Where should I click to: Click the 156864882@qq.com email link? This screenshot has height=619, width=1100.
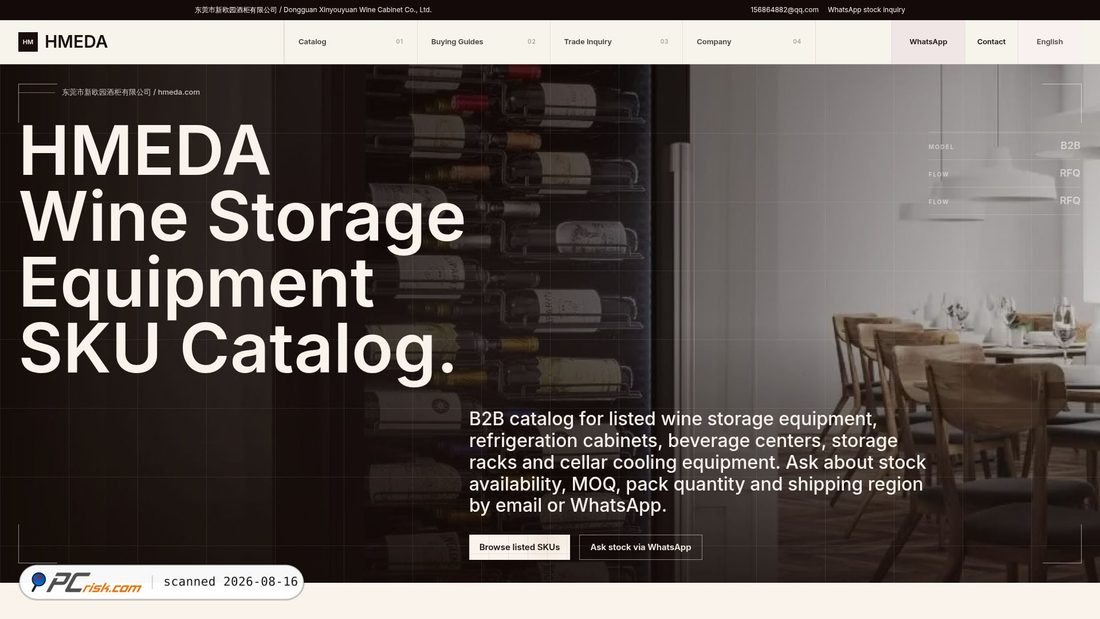(784, 10)
